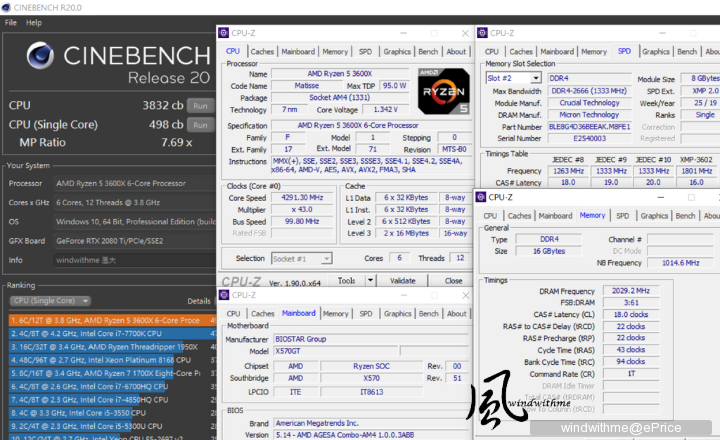Click Caches tab in bottom Mainboard CPU-Z window
The height and width of the screenshot is (440, 720).
(263, 314)
